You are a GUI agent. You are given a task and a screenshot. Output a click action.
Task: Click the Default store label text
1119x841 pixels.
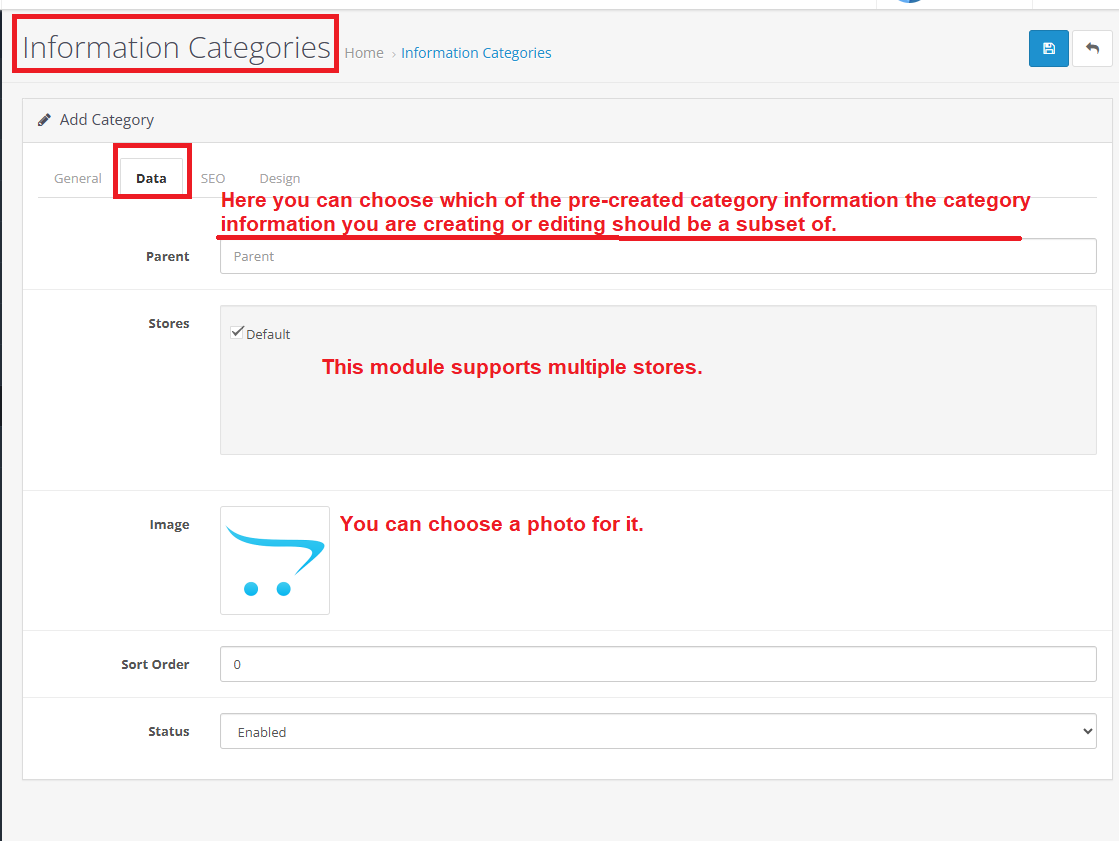268,334
